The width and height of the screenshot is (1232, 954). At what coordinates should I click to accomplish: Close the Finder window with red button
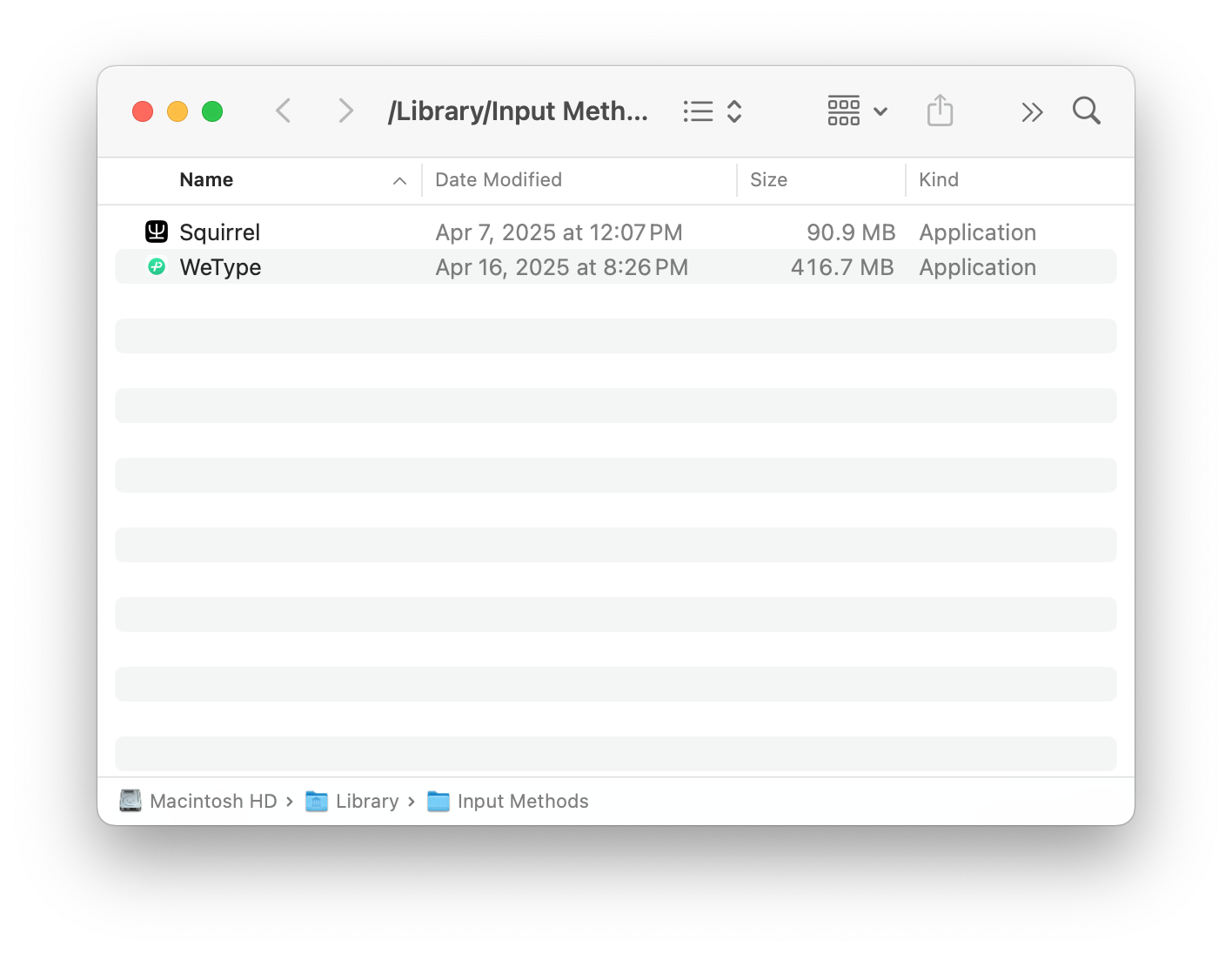click(x=143, y=111)
